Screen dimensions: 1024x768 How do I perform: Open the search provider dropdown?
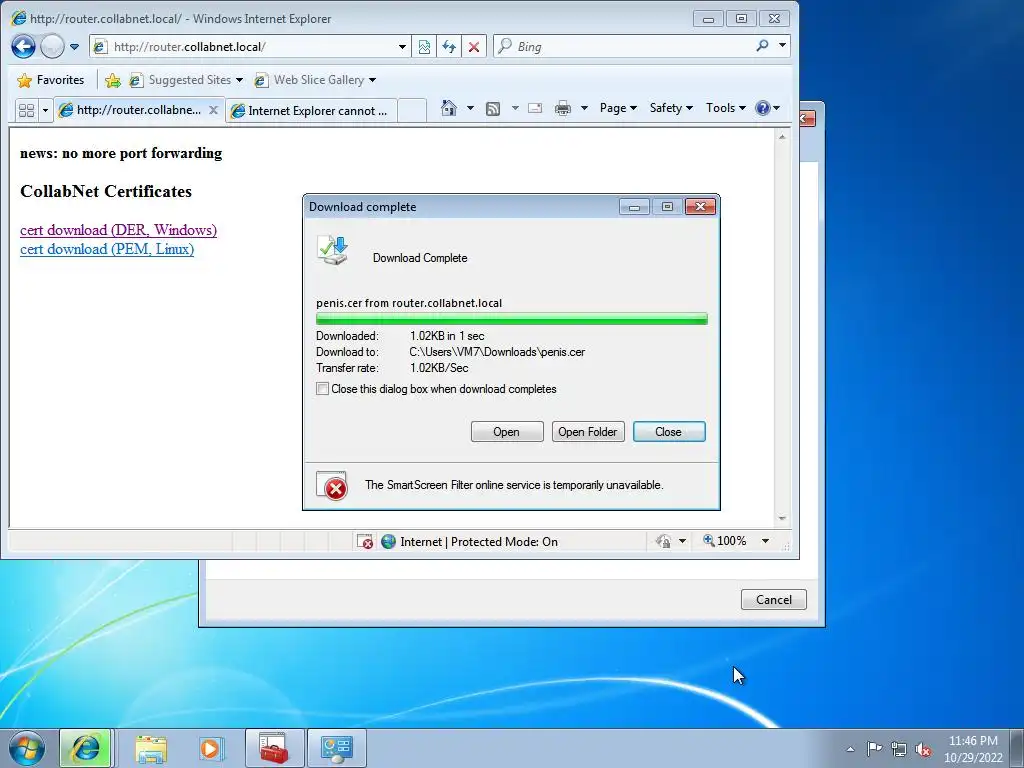782,46
